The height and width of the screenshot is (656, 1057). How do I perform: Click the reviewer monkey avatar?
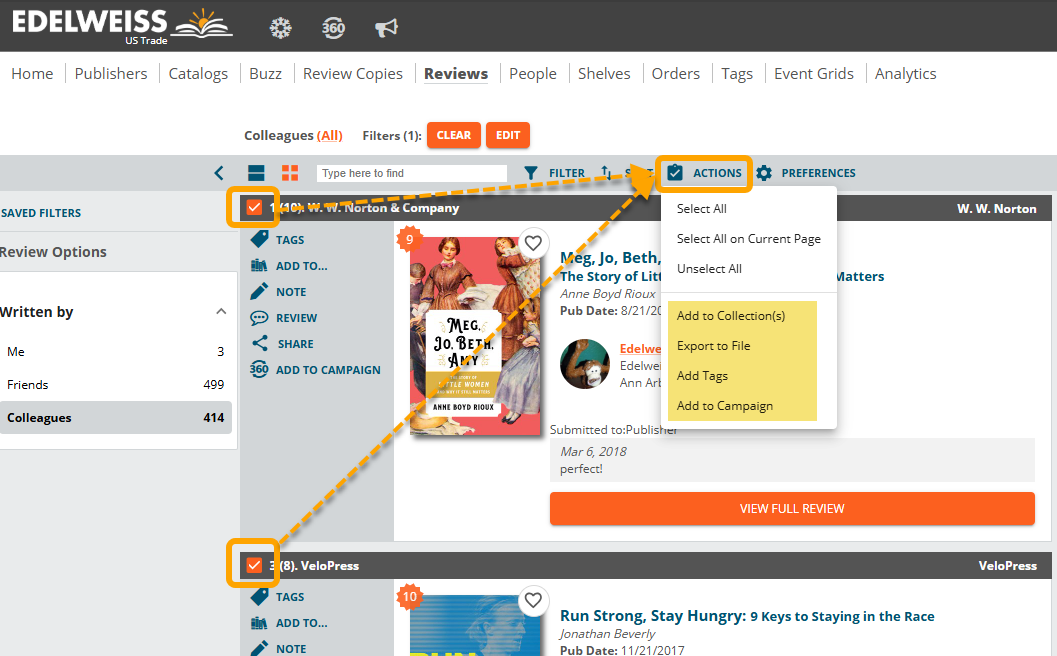pos(585,364)
